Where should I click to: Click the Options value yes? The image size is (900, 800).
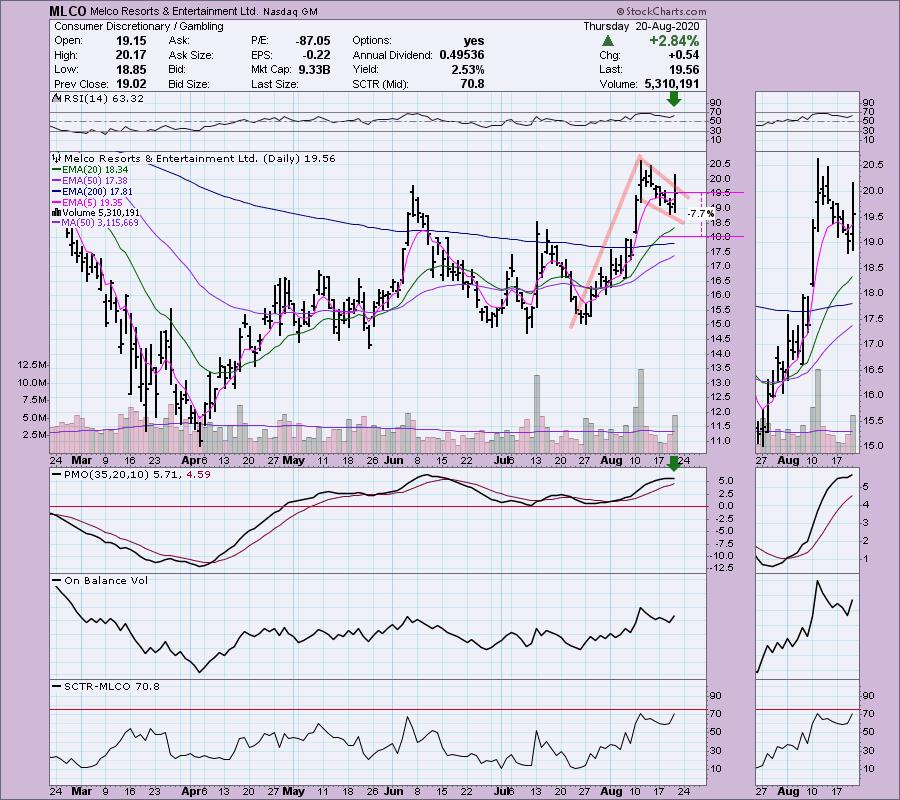click(474, 41)
